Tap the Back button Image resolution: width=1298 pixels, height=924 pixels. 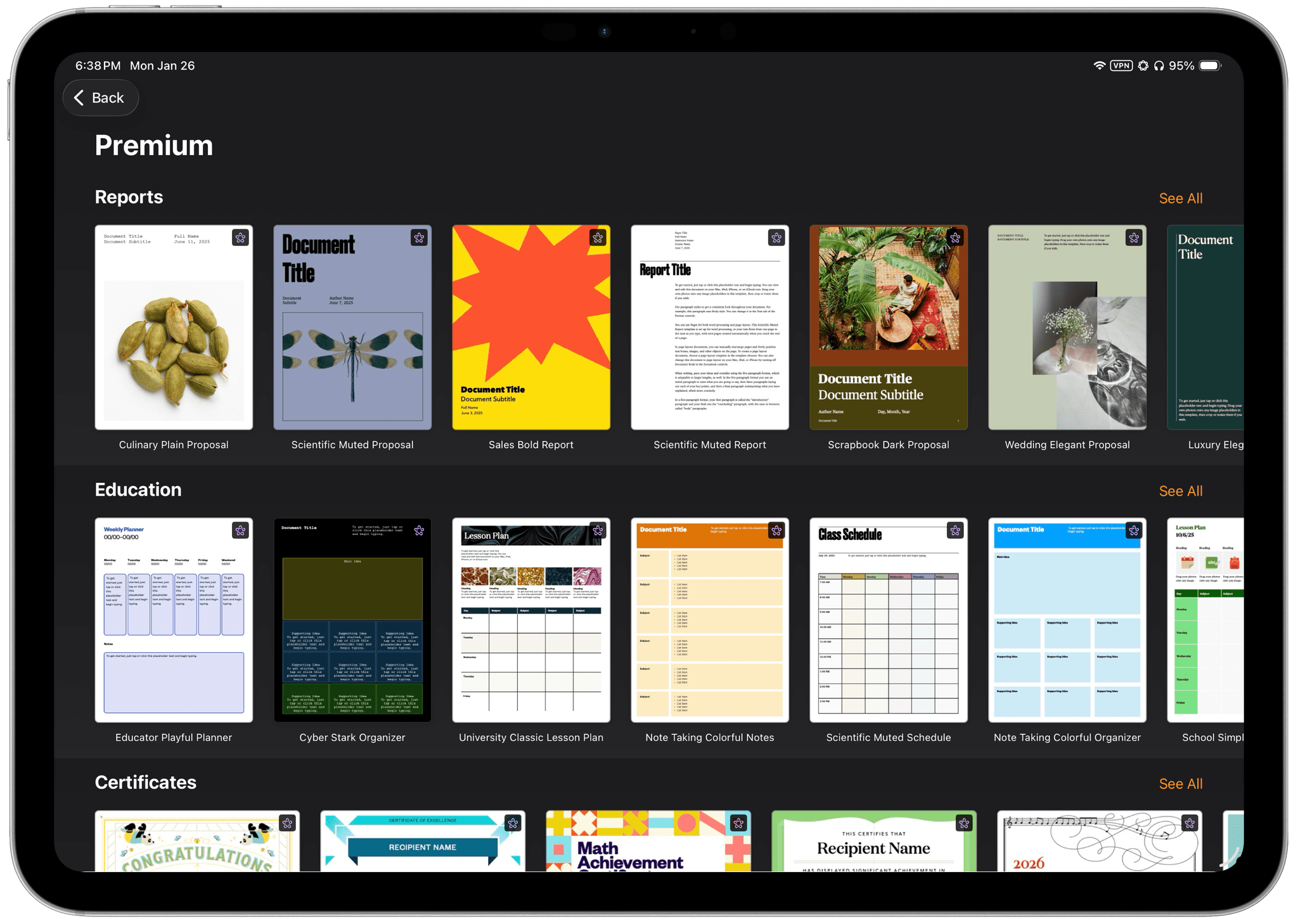(x=100, y=98)
